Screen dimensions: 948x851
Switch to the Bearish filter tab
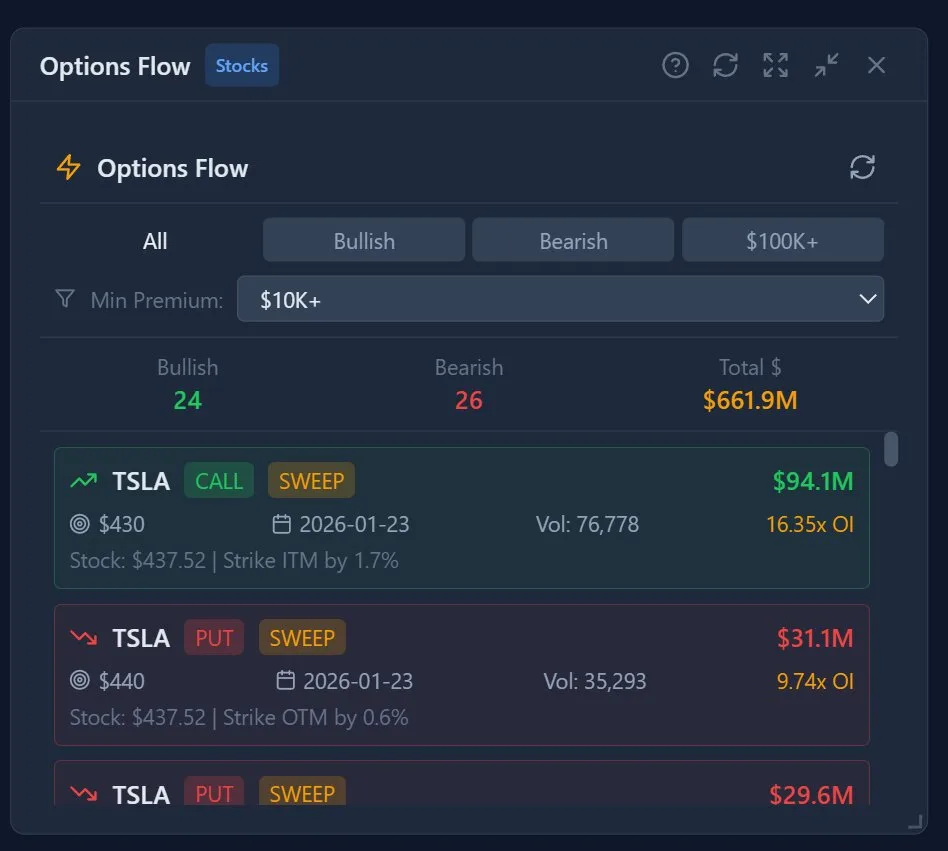click(x=573, y=241)
